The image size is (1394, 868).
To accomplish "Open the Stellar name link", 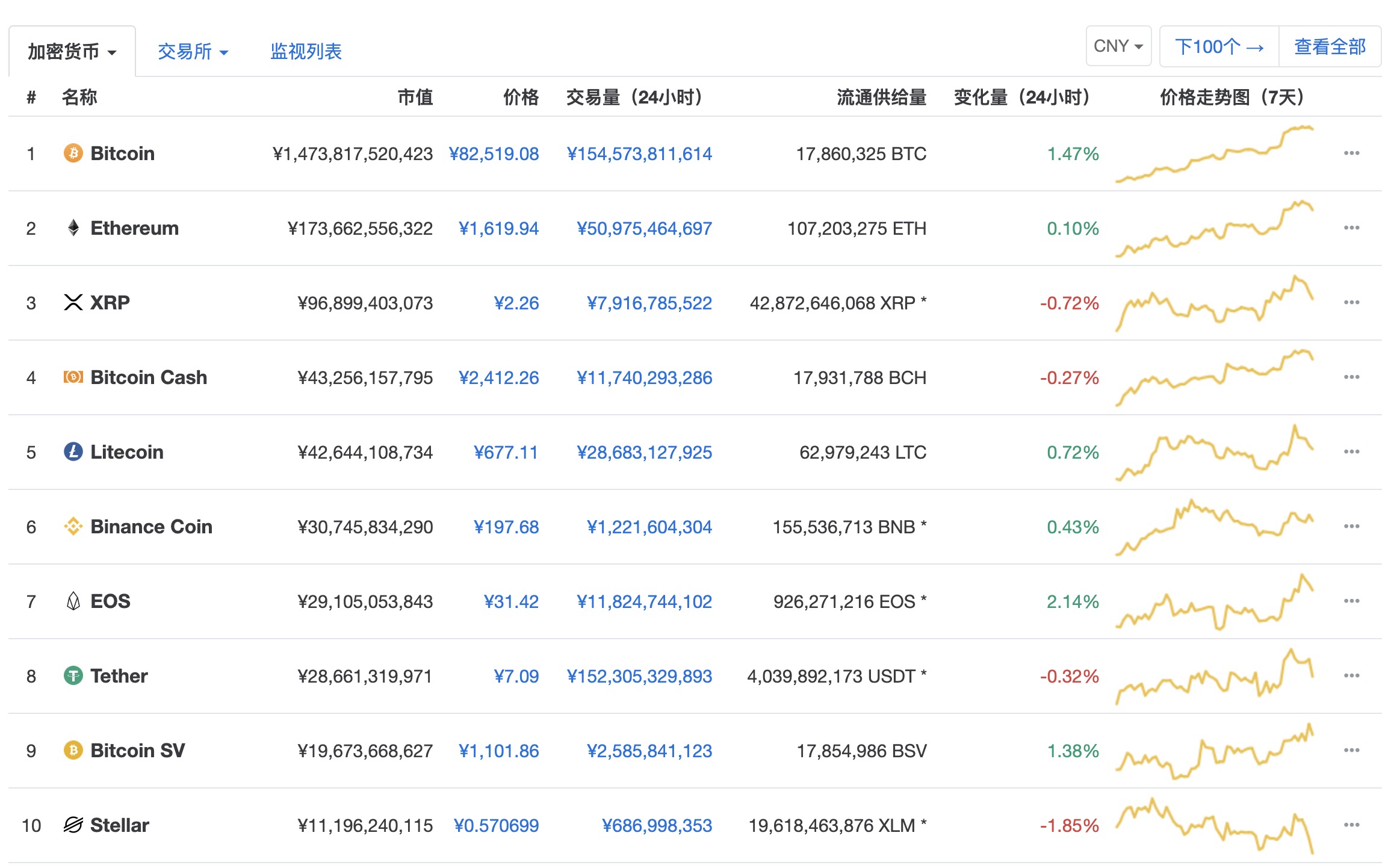I will pos(120,825).
